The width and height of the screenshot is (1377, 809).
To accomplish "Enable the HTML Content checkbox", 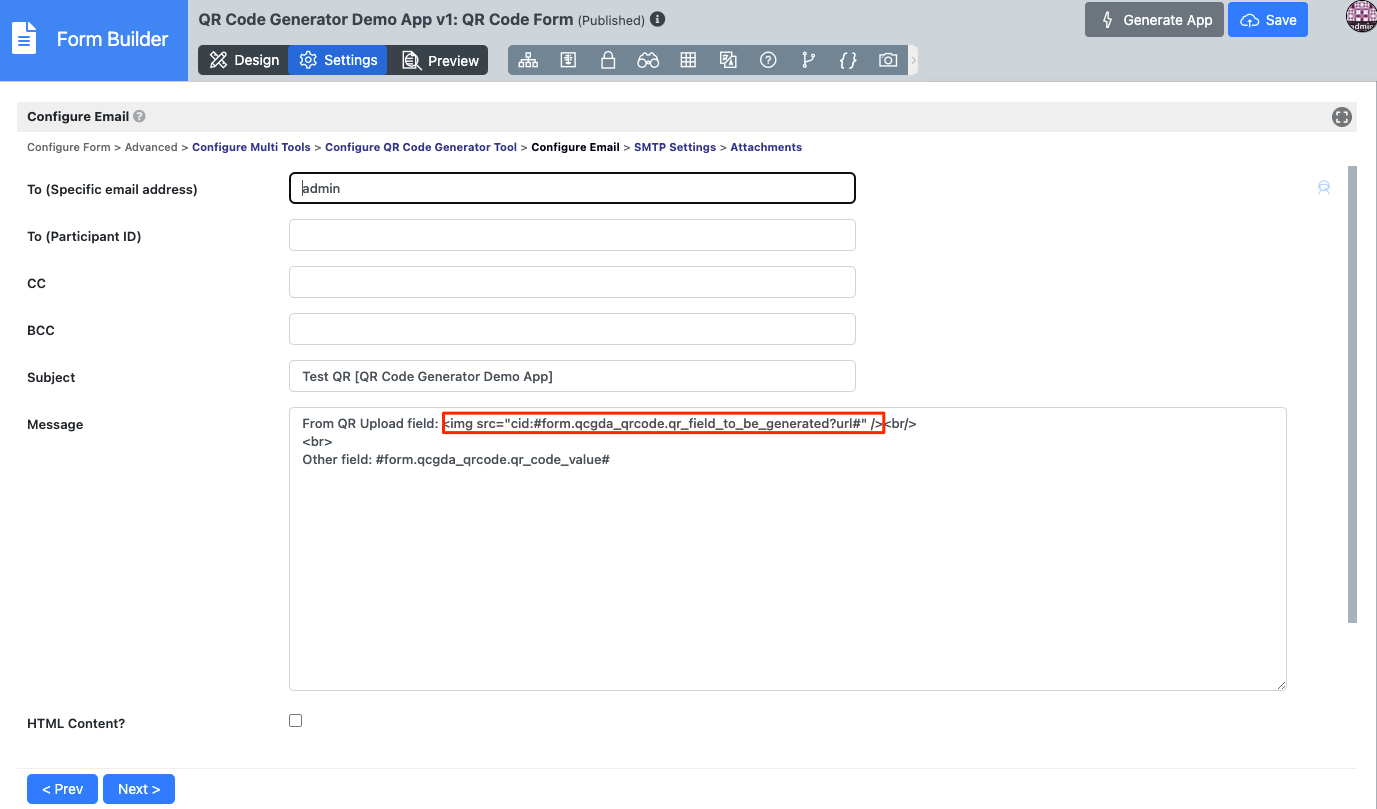I will 295,721.
